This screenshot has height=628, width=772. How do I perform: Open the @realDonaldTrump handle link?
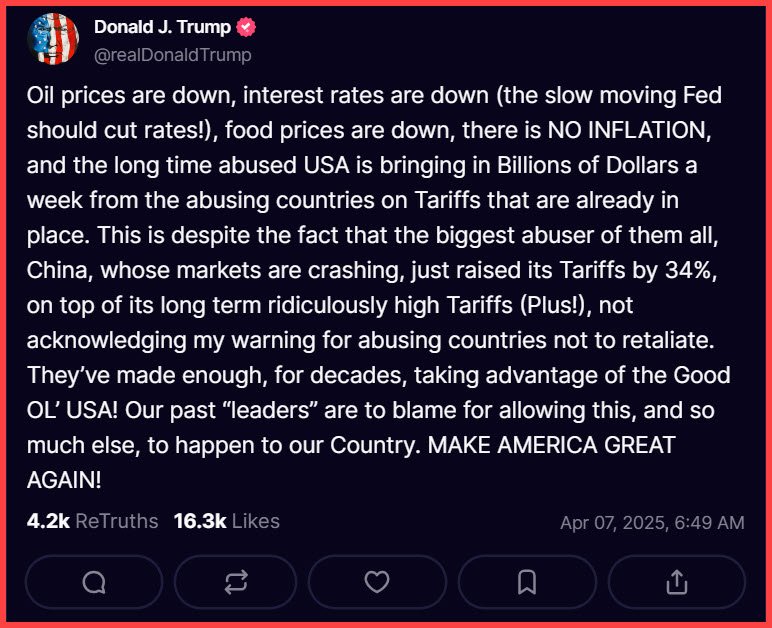(x=172, y=55)
